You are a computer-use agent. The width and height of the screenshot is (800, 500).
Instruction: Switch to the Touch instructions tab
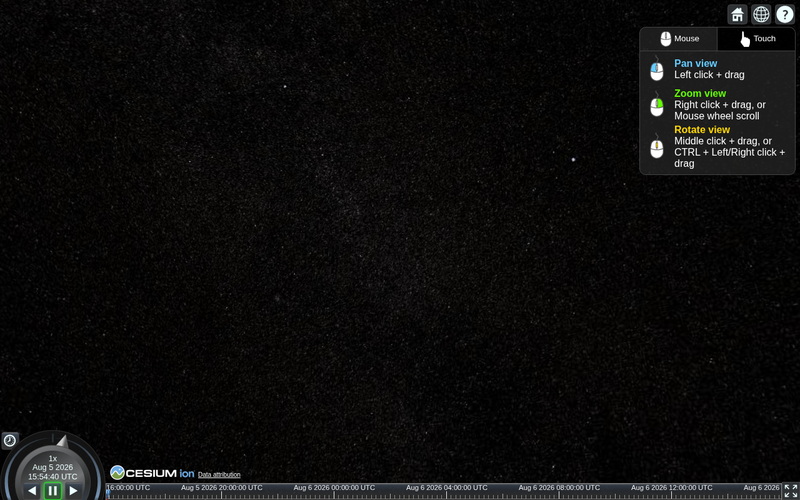[757, 39]
